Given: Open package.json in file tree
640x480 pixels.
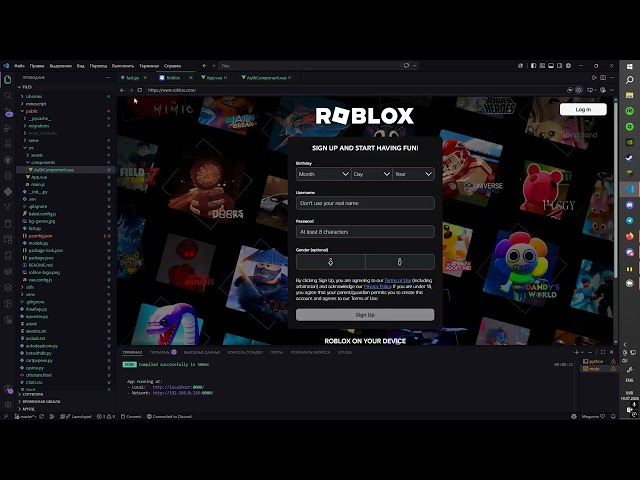Looking at the screenshot, I should (x=41, y=258).
